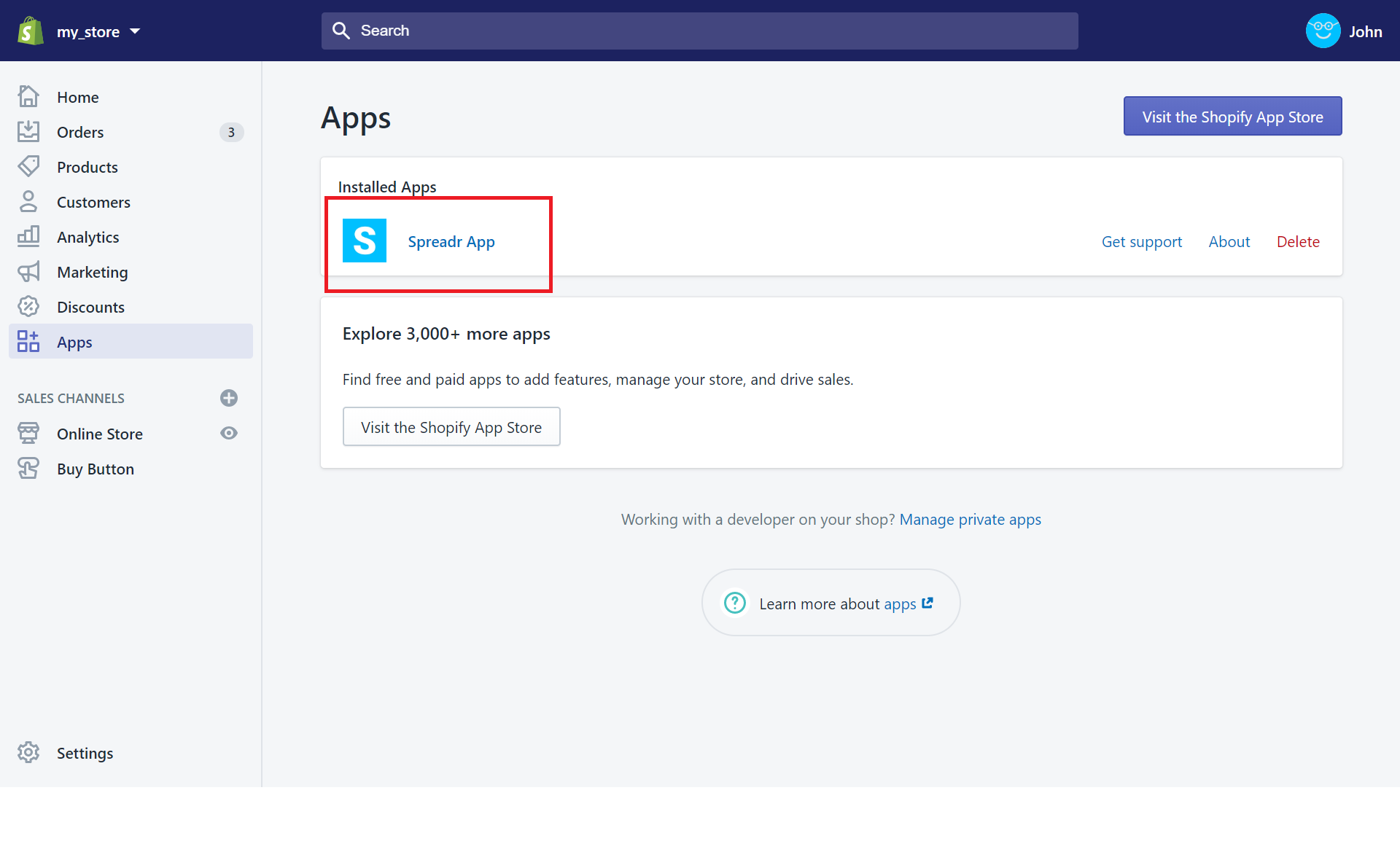Open the Settings gear icon

28,752
